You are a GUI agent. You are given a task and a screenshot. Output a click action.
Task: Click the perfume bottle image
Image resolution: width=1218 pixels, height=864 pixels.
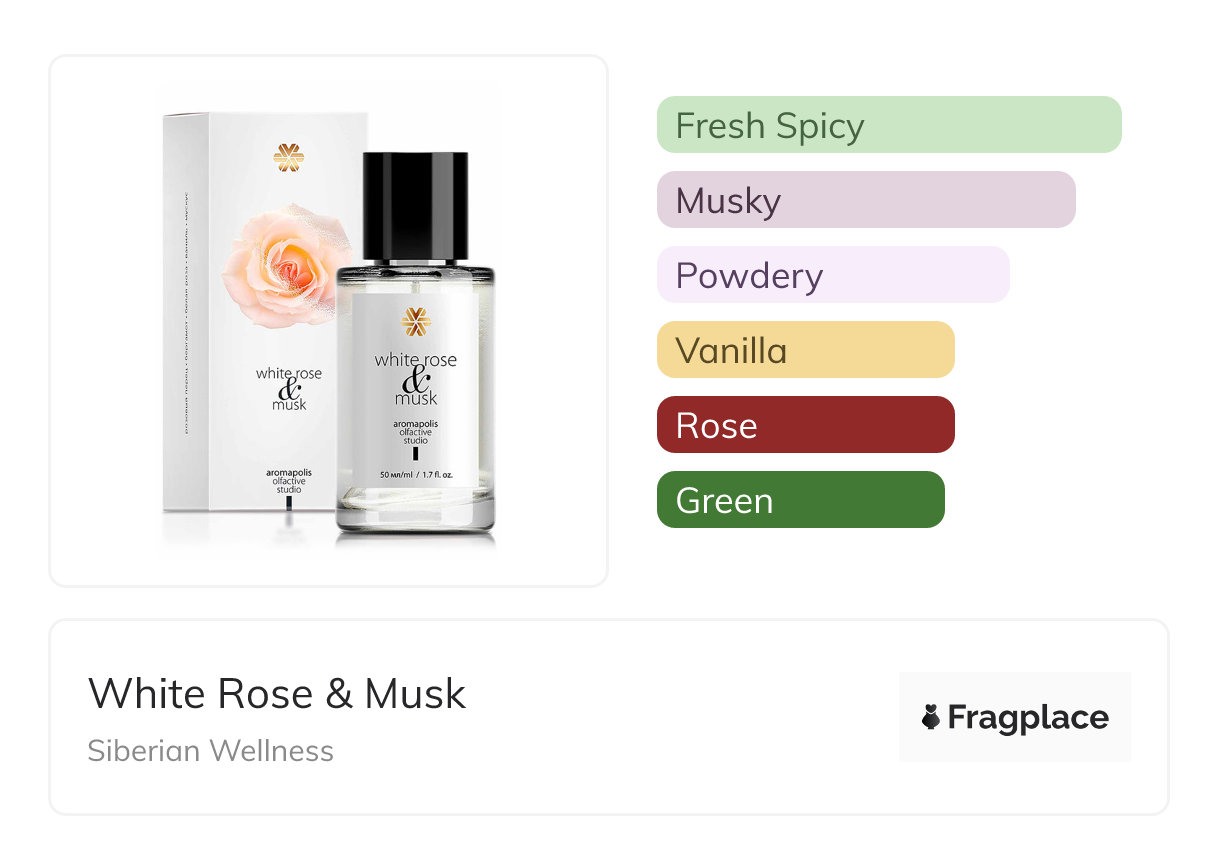tap(415, 345)
